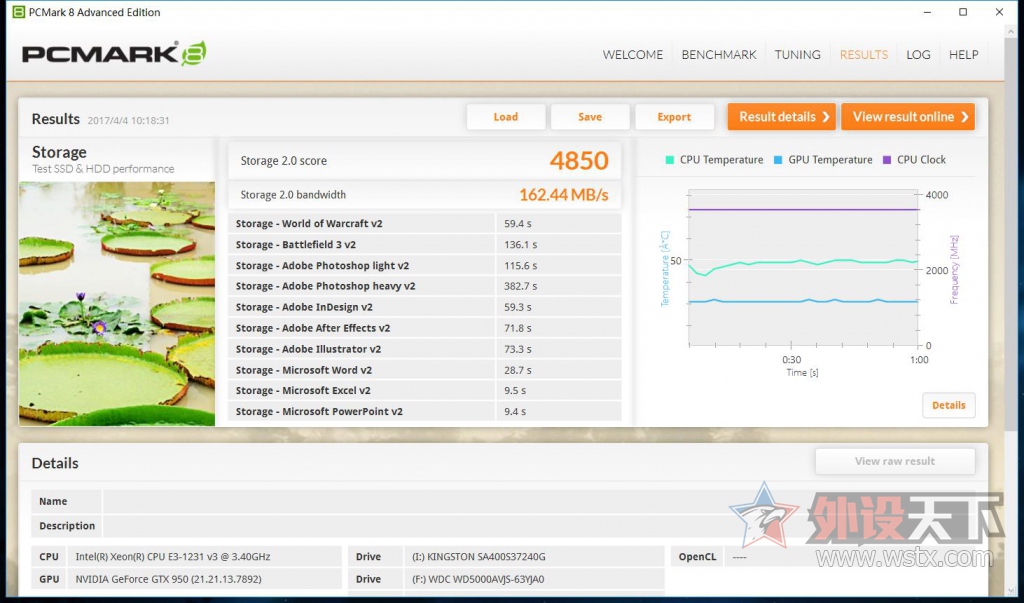The width and height of the screenshot is (1024, 603).
Task: Click the Name input field in Details
Action: pyautogui.click(x=539, y=501)
